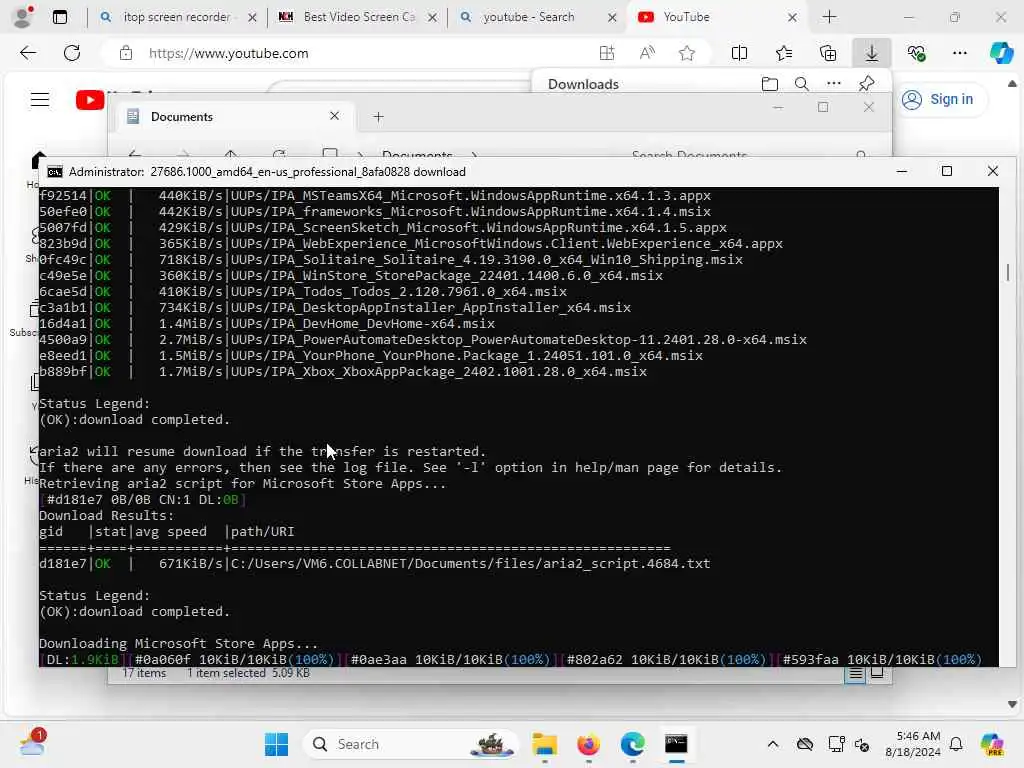Select the Documents tab in File Explorer
The image size is (1024, 768).
pyautogui.click(x=233, y=116)
